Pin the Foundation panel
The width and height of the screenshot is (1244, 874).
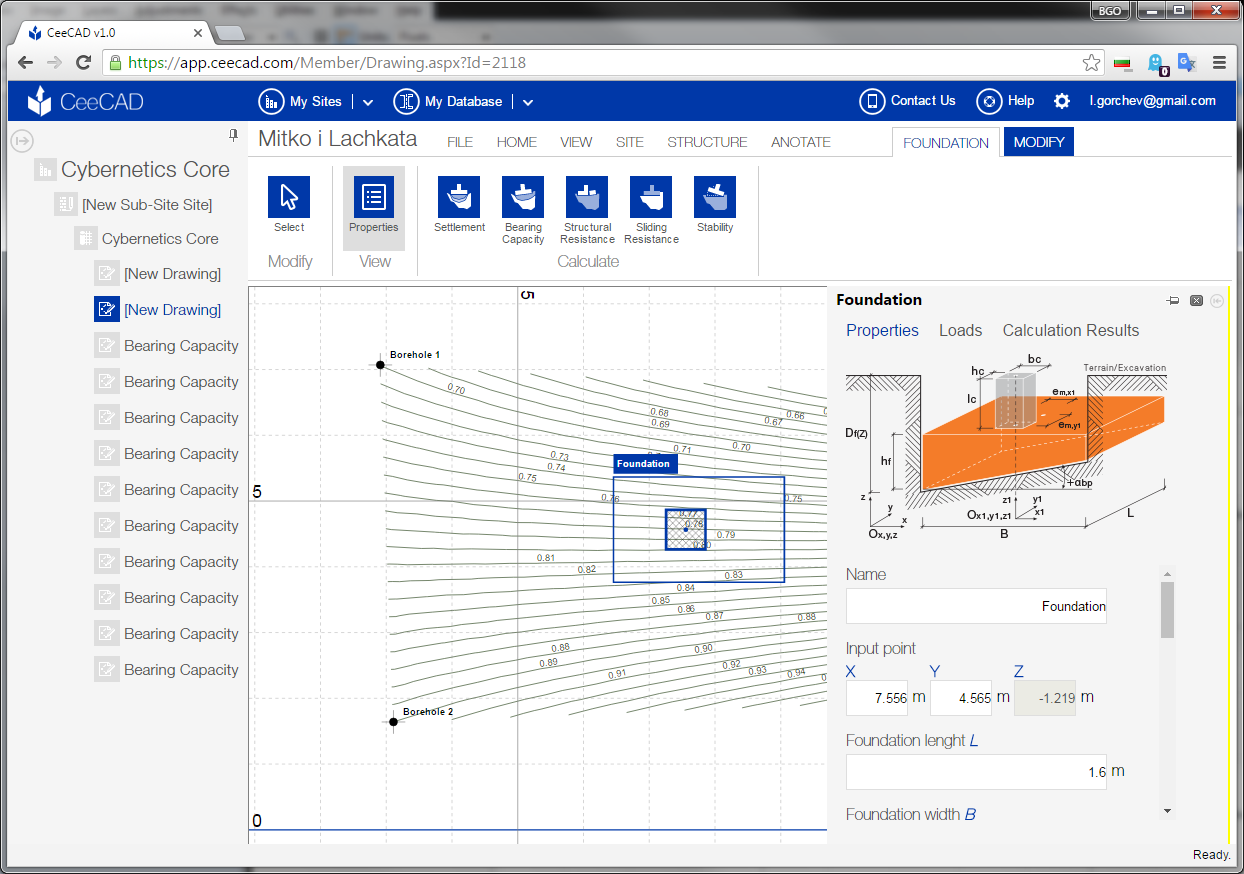(1173, 300)
